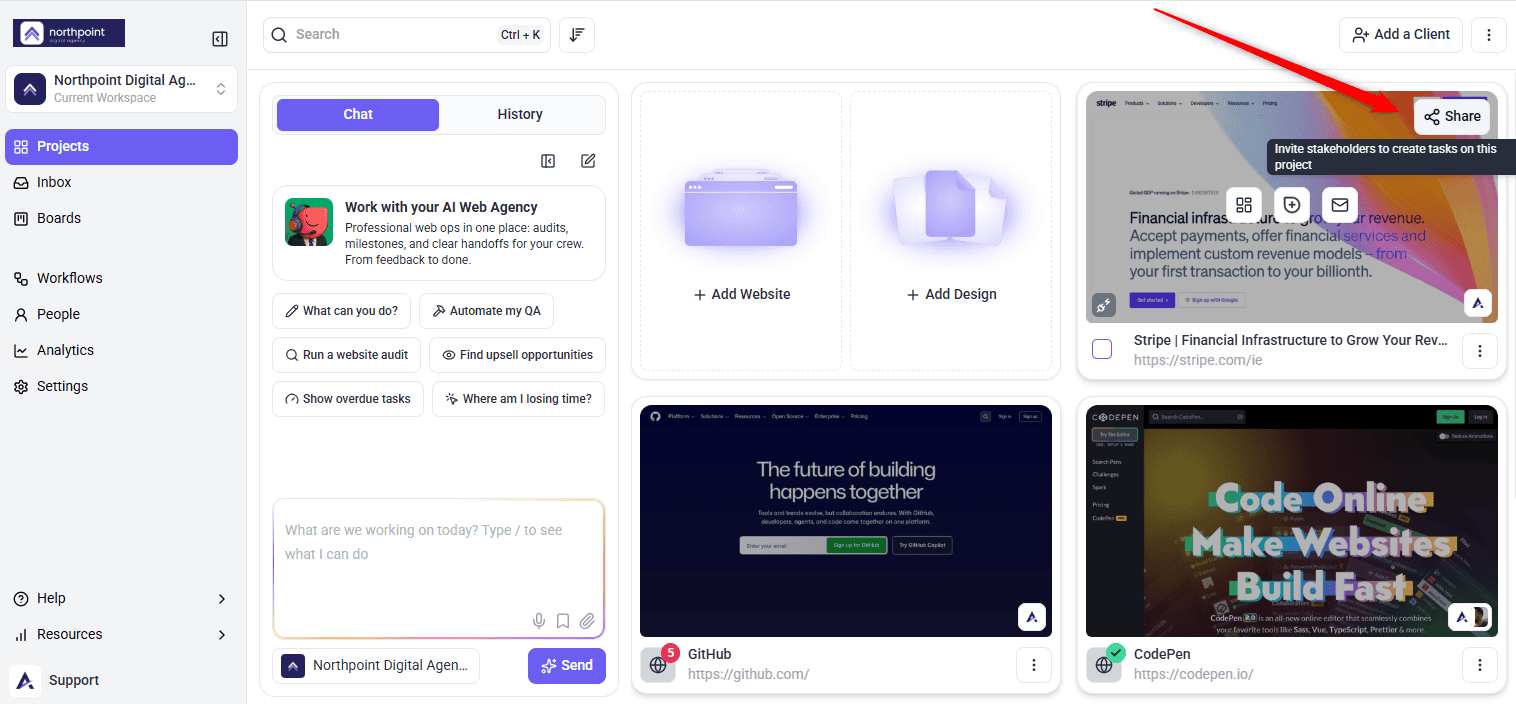Collapse the chat panel icon
Image resolution: width=1516 pixels, height=704 pixels.
click(x=548, y=161)
